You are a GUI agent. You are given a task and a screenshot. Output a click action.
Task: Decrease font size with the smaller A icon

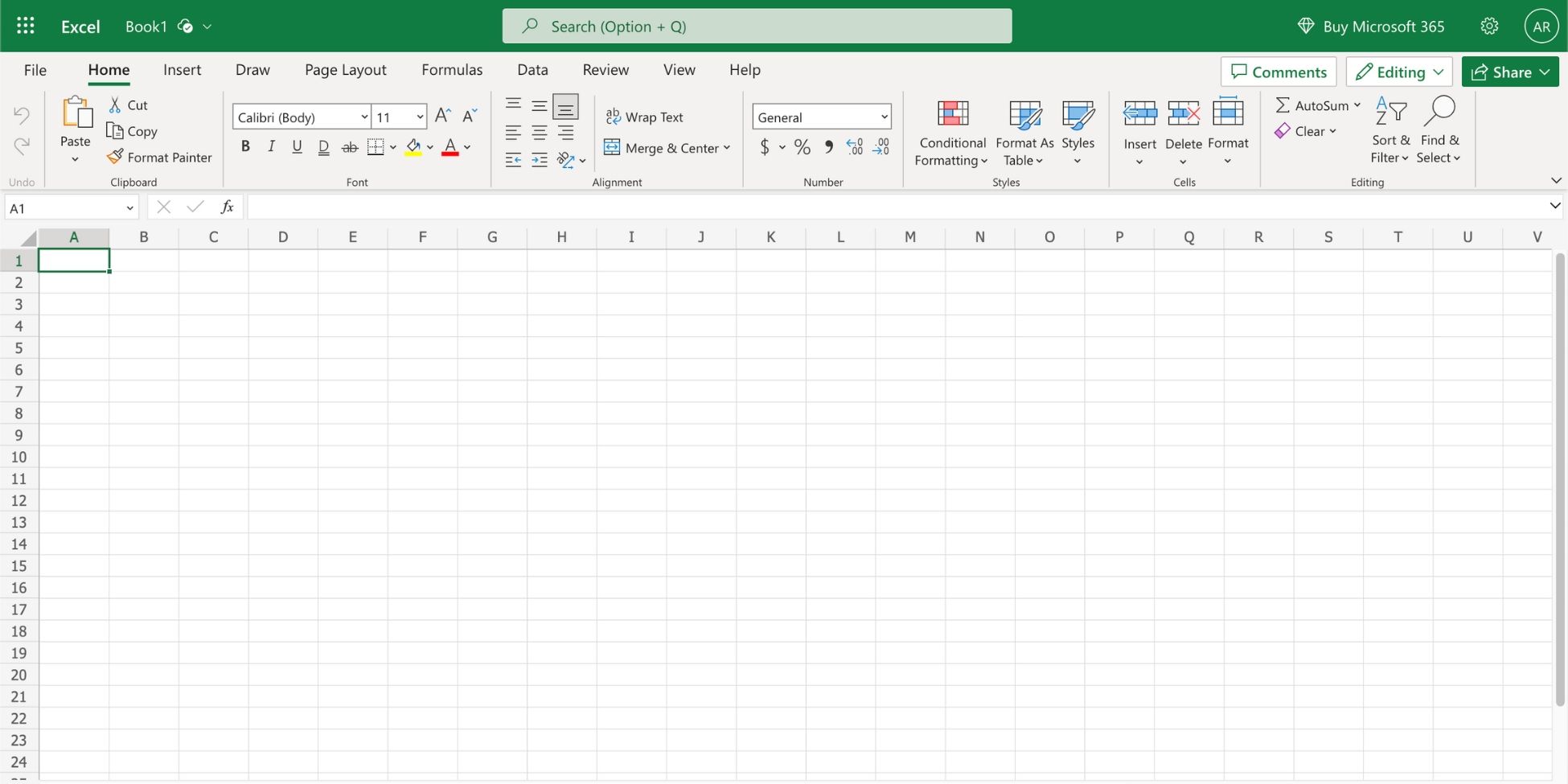pos(470,116)
